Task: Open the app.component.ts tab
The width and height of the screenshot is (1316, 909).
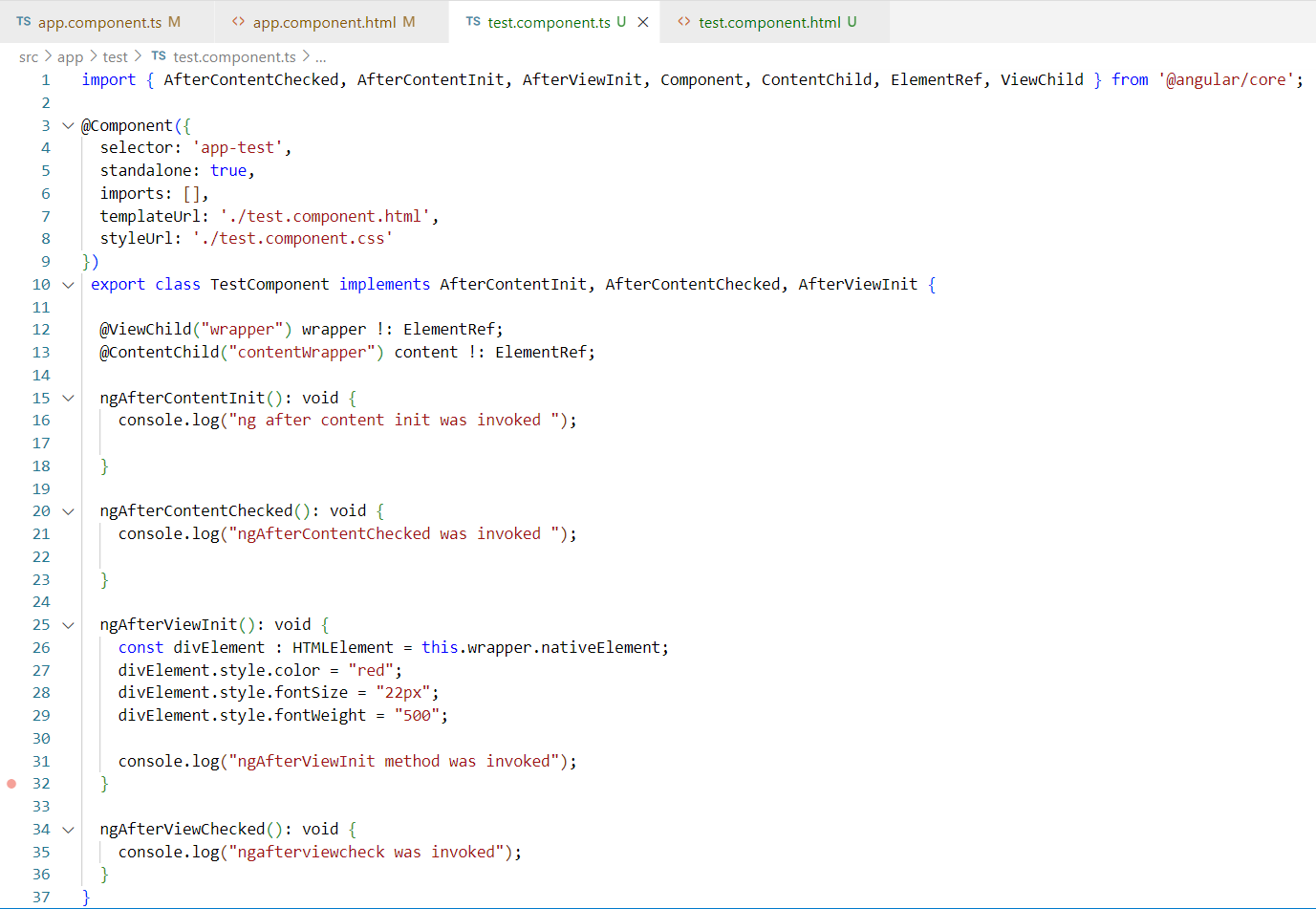Action: [99, 22]
